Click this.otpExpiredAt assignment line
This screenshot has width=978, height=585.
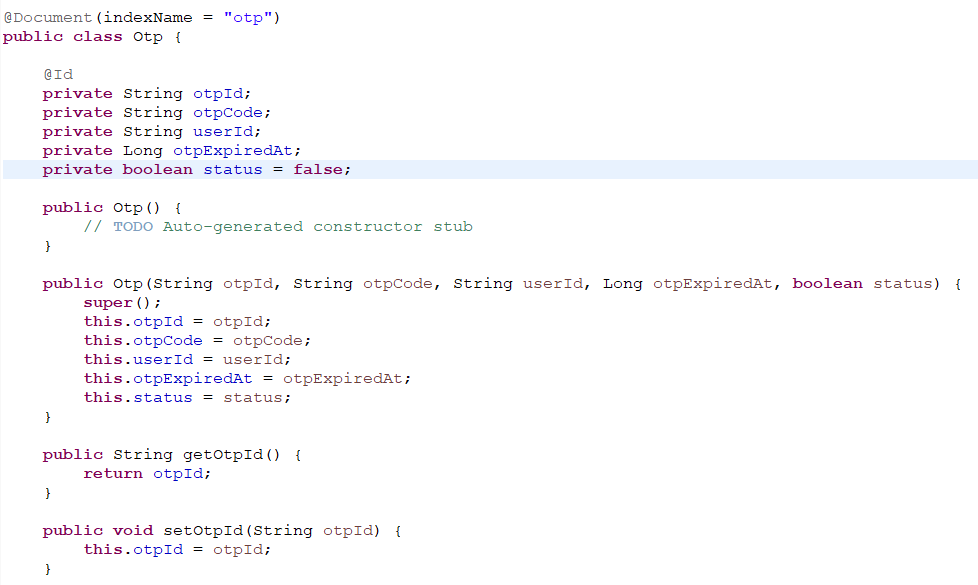pos(248,379)
